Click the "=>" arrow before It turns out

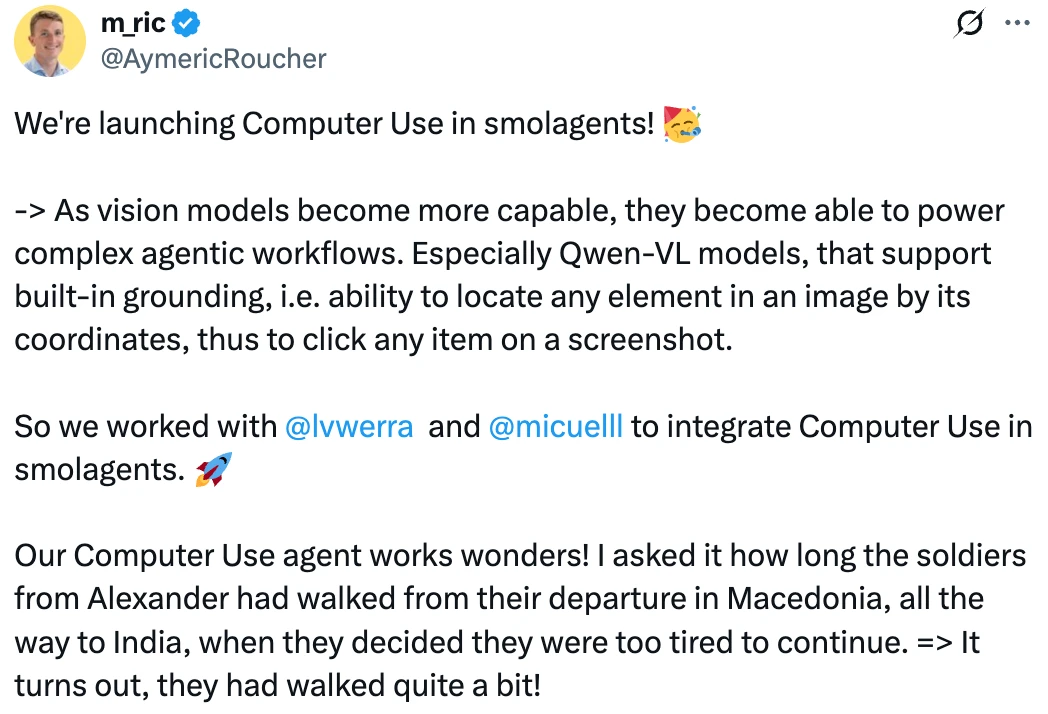click(x=934, y=643)
